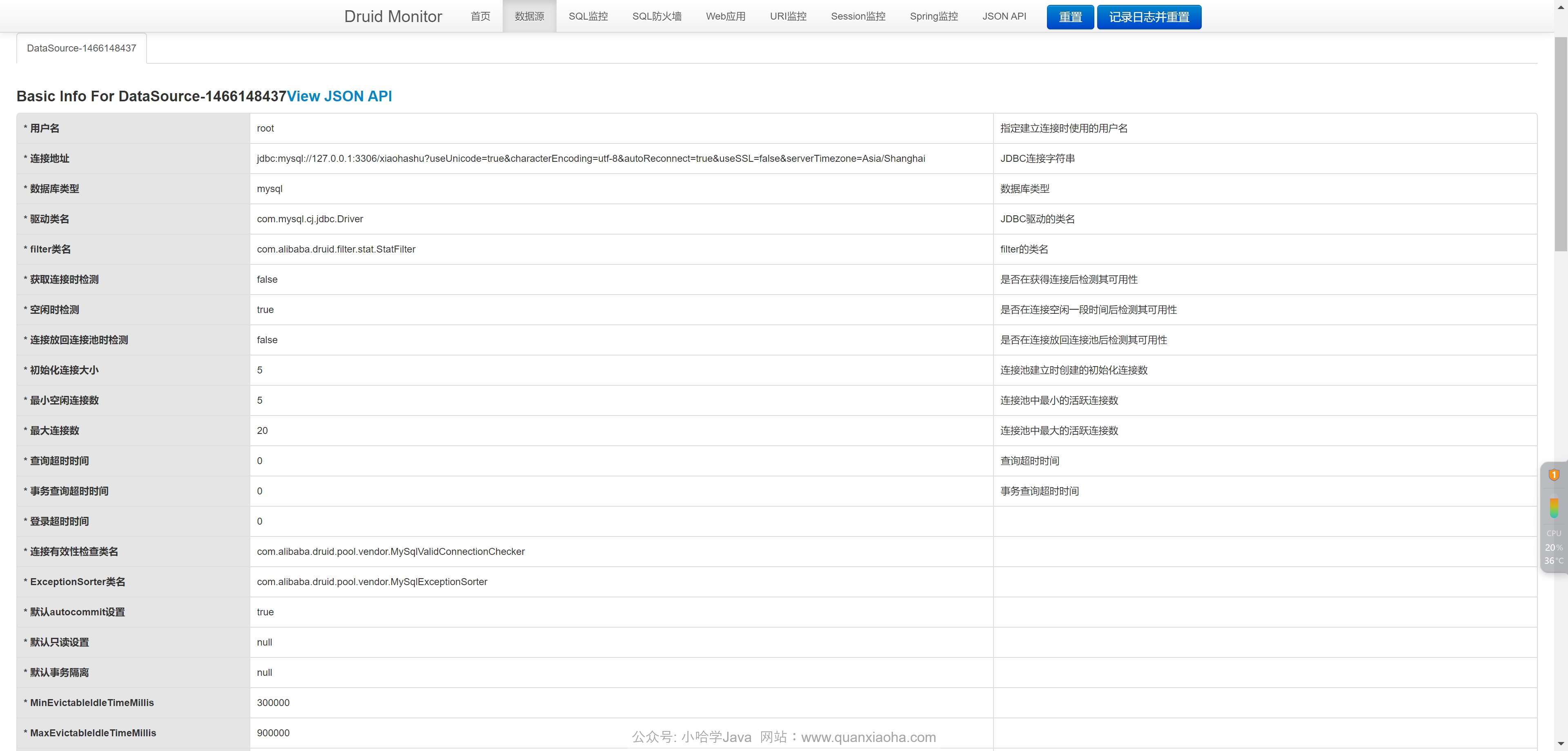The image size is (1568, 751).
Task: Navigate to URI监控 page
Action: click(788, 16)
